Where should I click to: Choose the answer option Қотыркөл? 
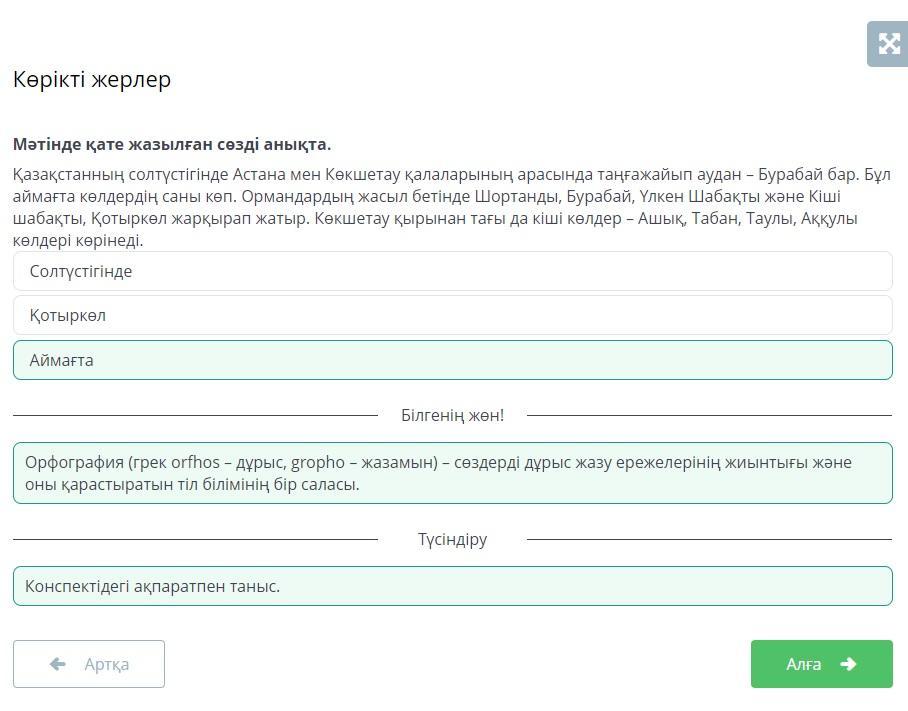[x=452, y=315]
